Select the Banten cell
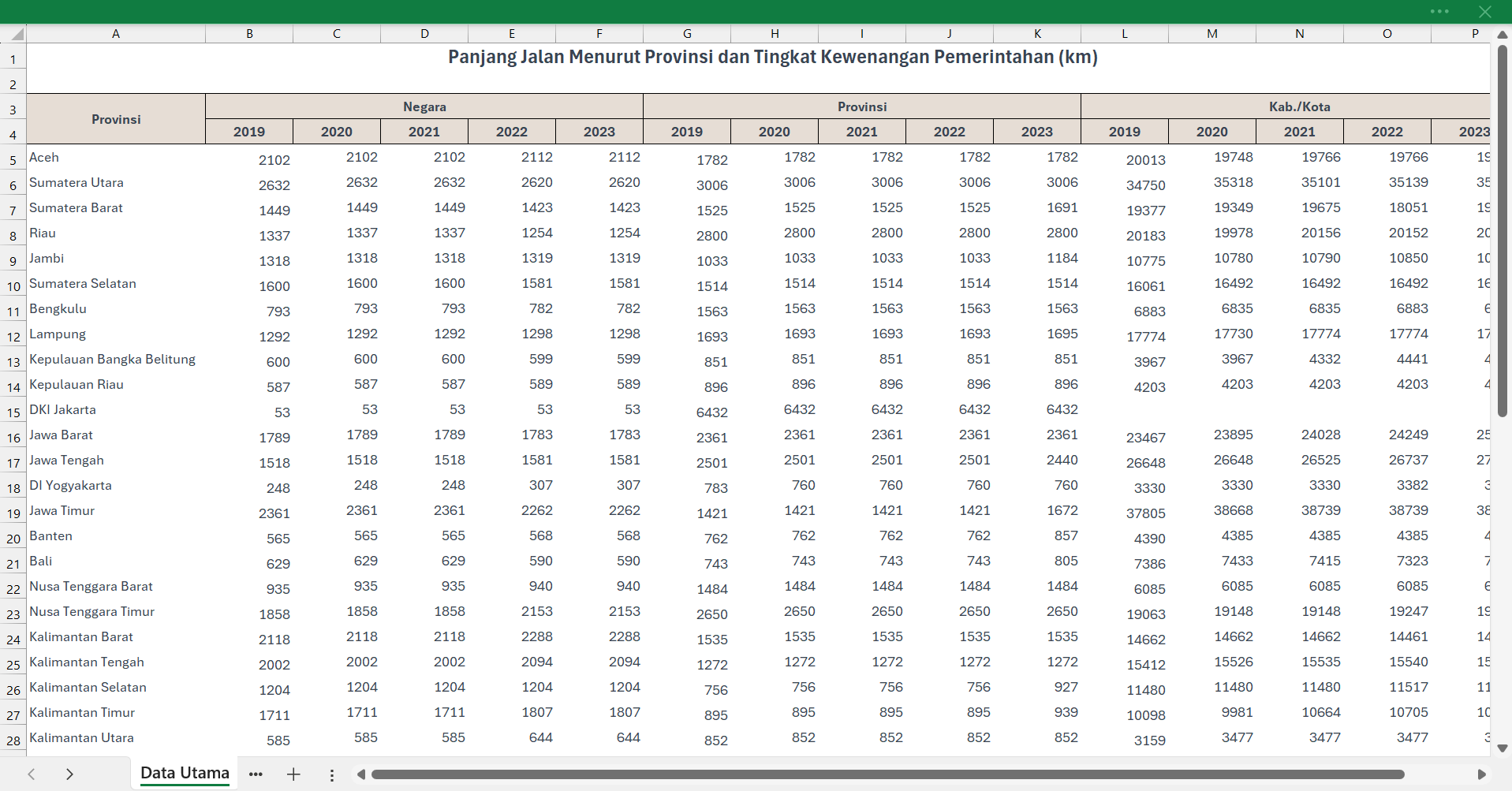The width and height of the screenshot is (1512, 791). [x=116, y=535]
